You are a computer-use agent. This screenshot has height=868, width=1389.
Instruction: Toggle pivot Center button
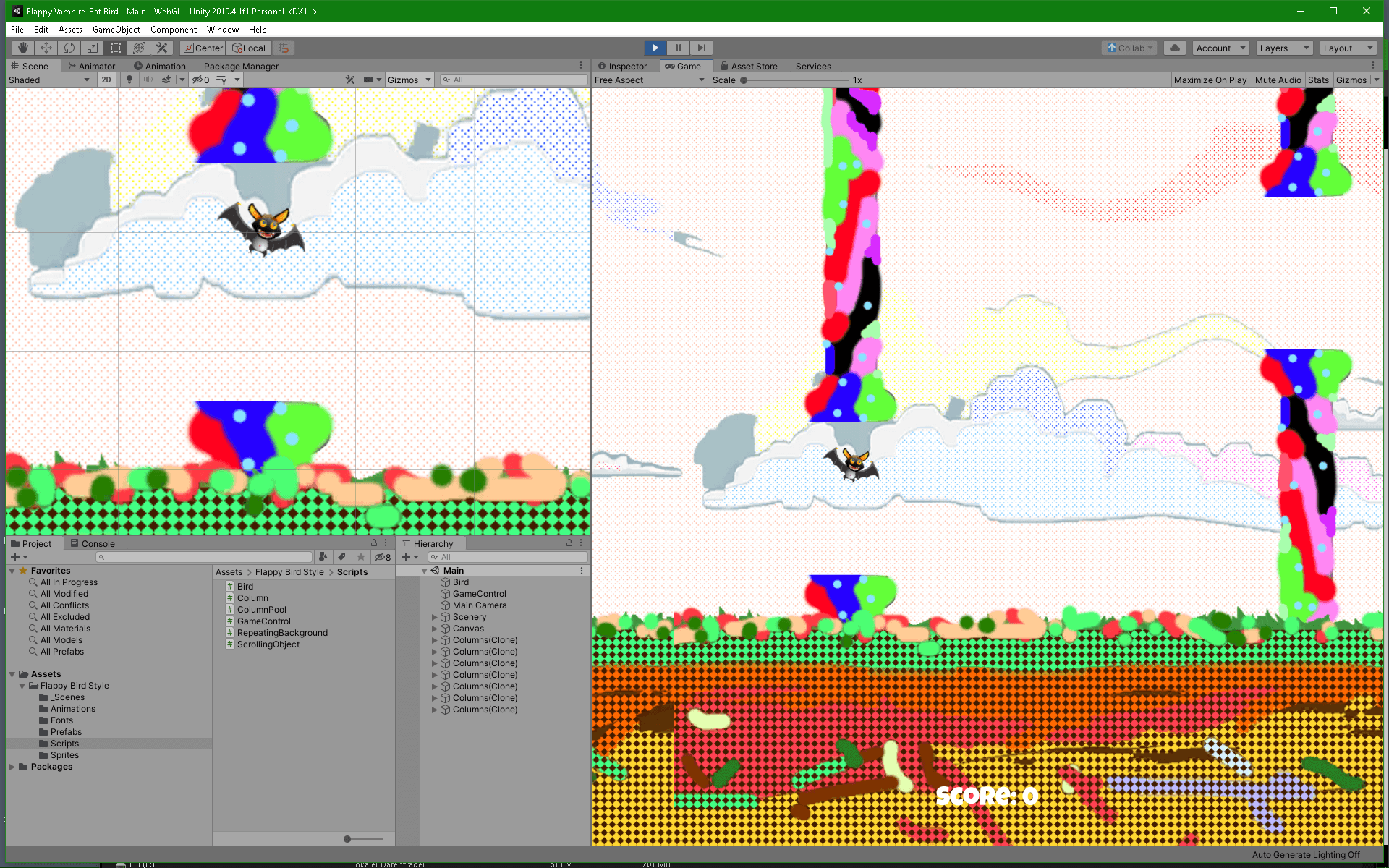tap(203, 48)
